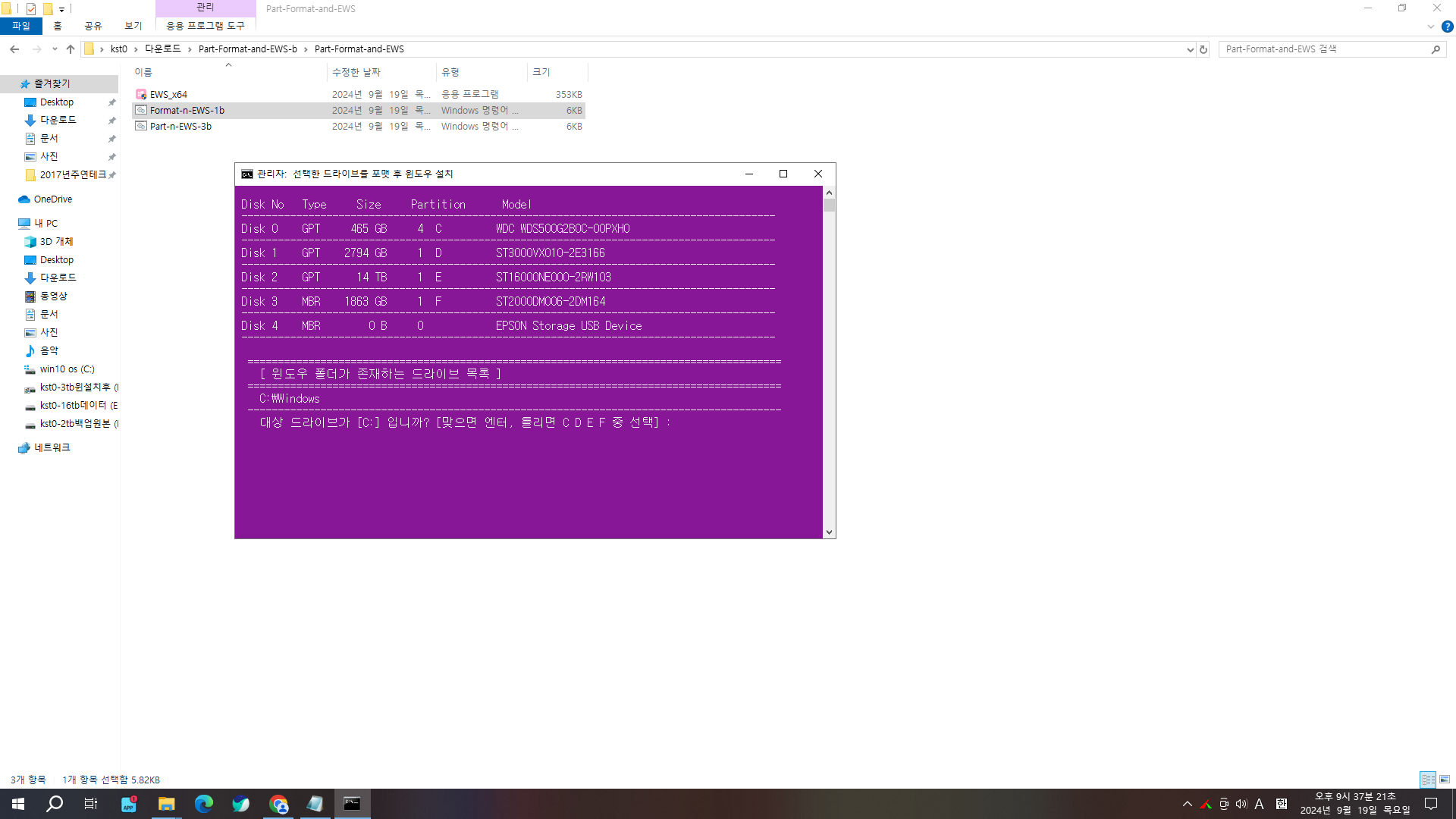Open the 응용 프로그램 도구 tab
Image resolution: width=1456 pixels, height=819 pixels.
(x=206, y=26)
